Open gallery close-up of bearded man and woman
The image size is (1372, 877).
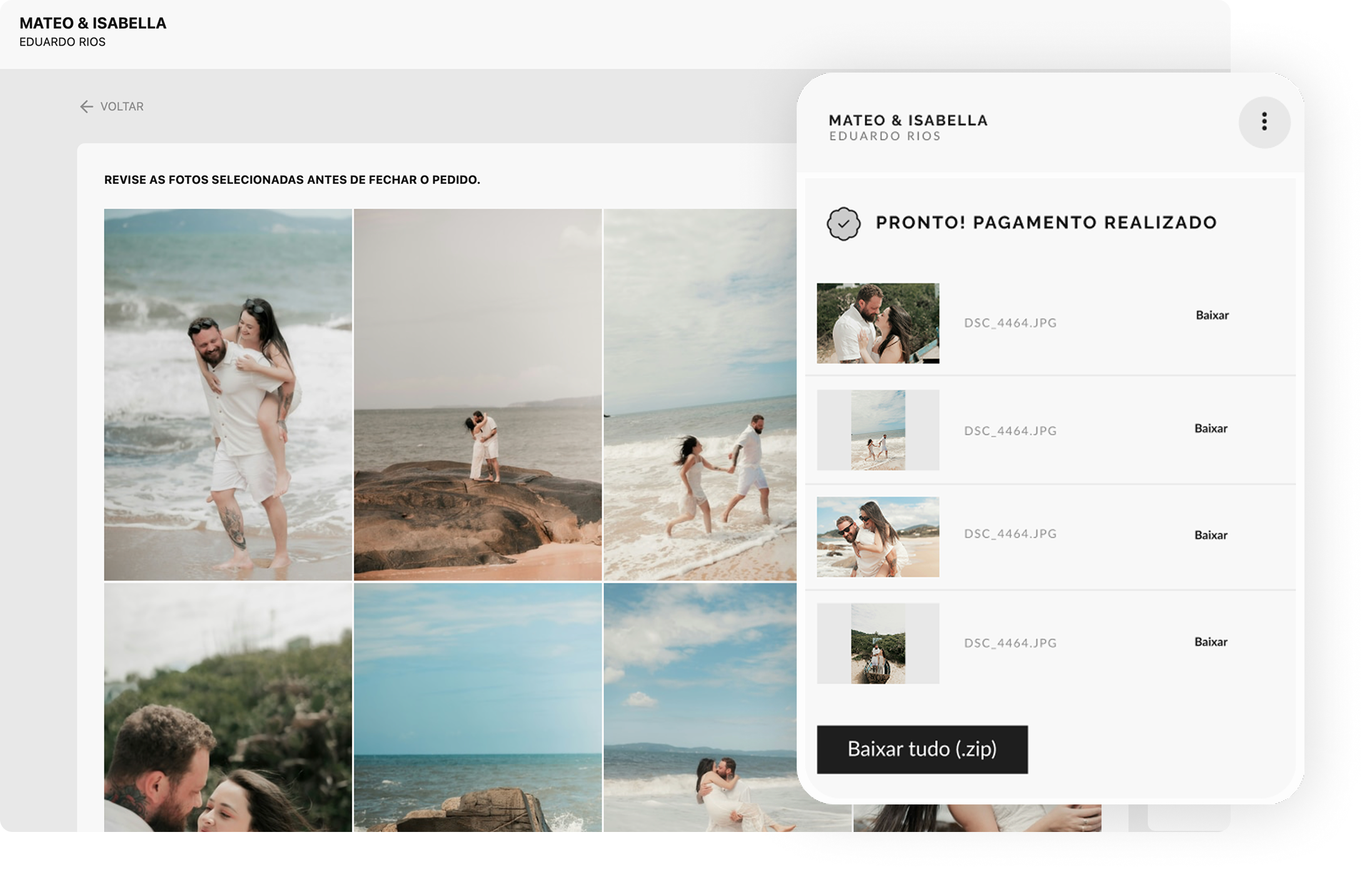228,707
